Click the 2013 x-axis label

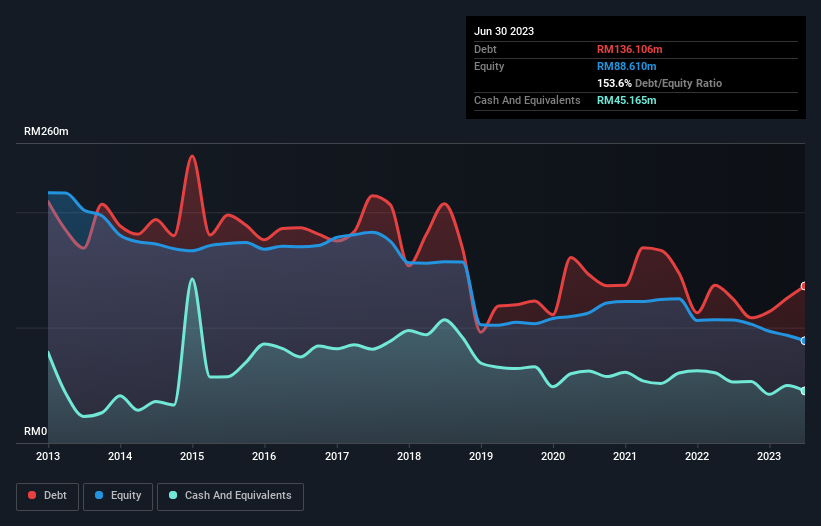[48, 456]
